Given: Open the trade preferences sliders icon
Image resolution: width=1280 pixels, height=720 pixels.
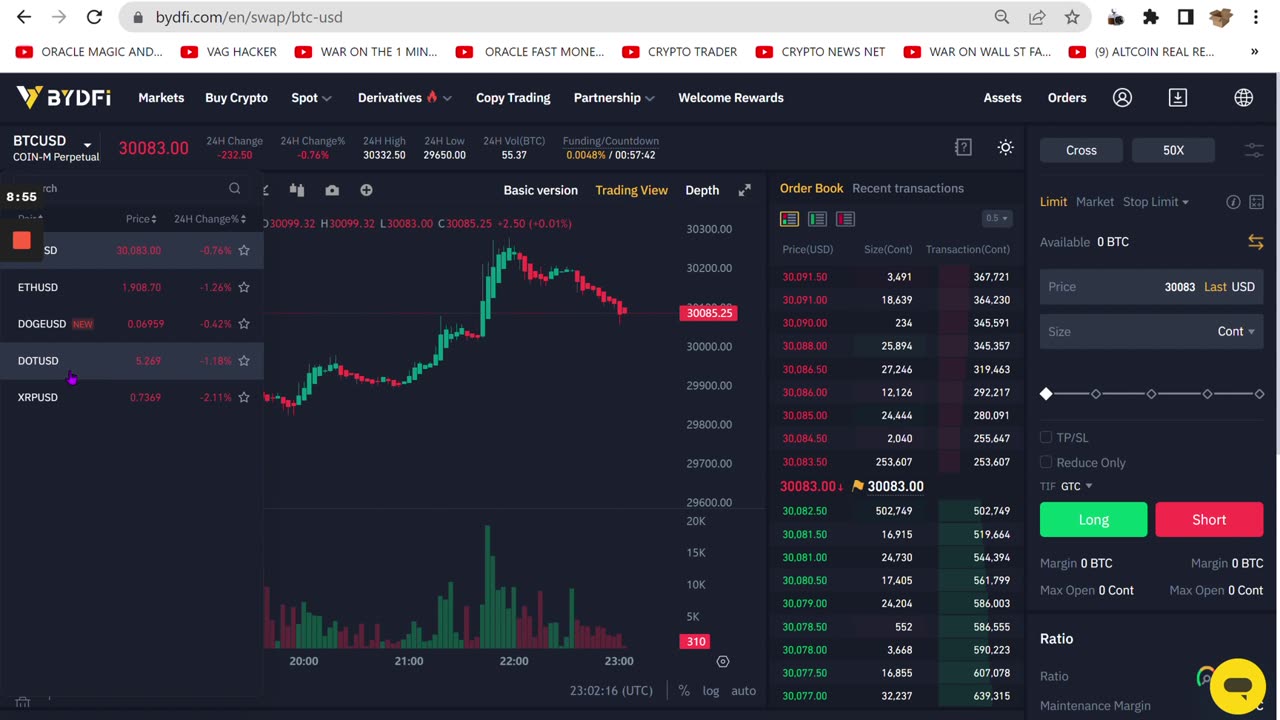Looking at the screenshot, I should [1254, 150].
